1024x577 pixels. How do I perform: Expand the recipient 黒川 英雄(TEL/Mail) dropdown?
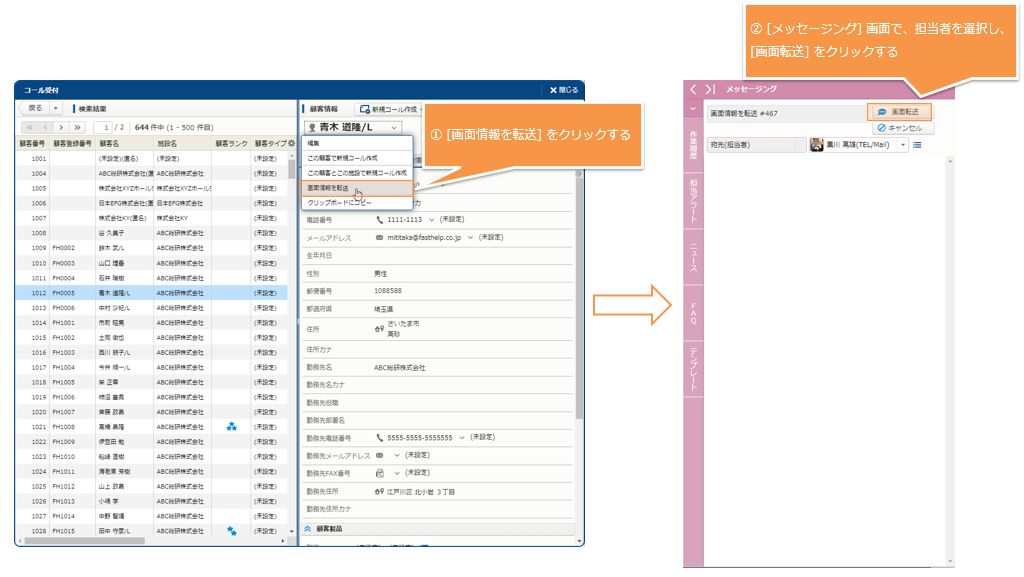pos(903,145)
